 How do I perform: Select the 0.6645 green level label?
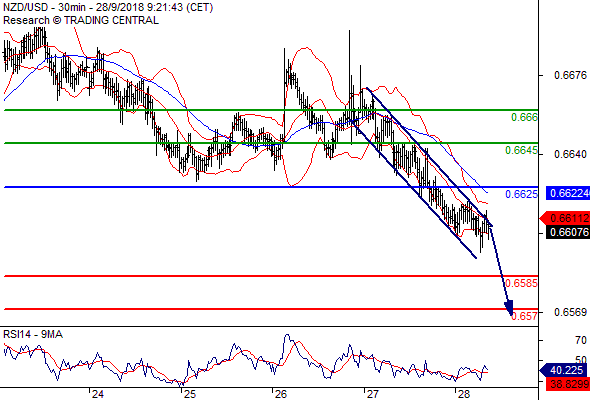[x=521, y=151]
